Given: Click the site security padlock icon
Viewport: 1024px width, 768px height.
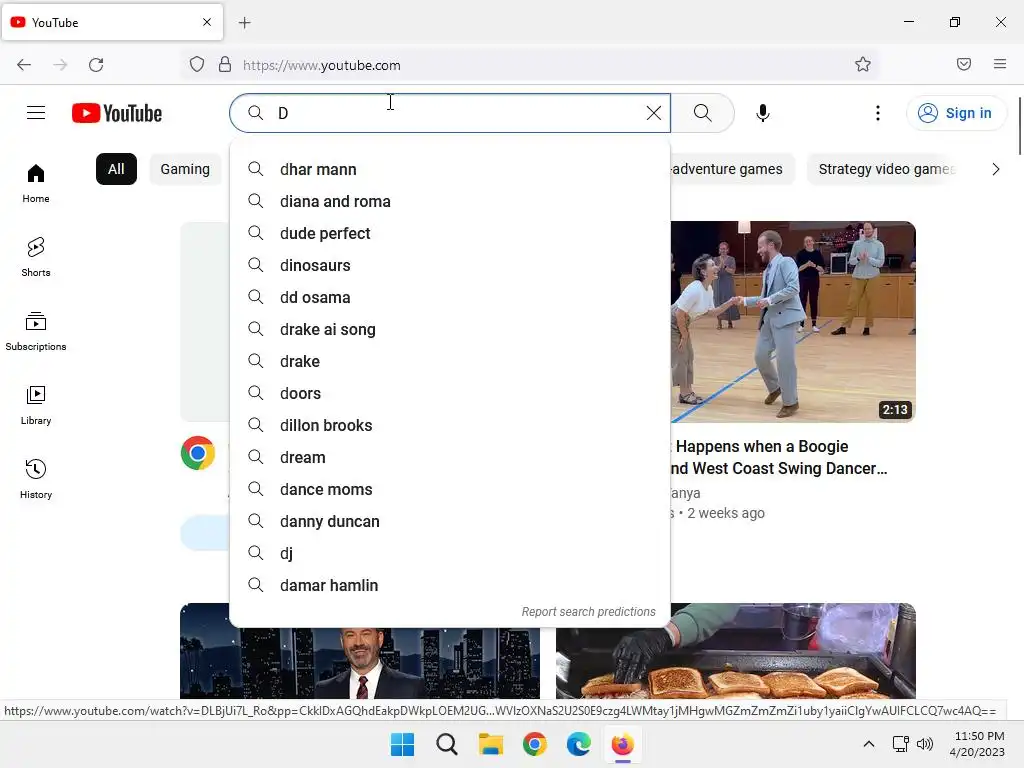Looking at the screenshot, I should coord(225,65).
